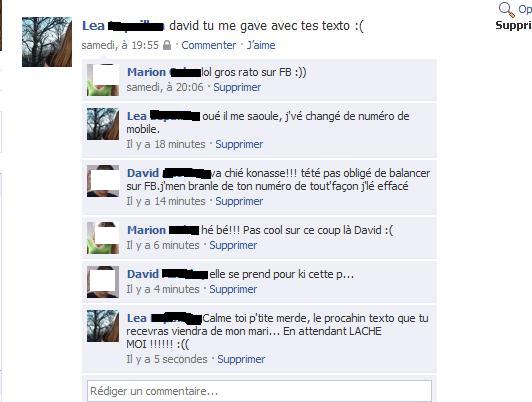Click Supprimer on David's 14 minutes comment

239,201
